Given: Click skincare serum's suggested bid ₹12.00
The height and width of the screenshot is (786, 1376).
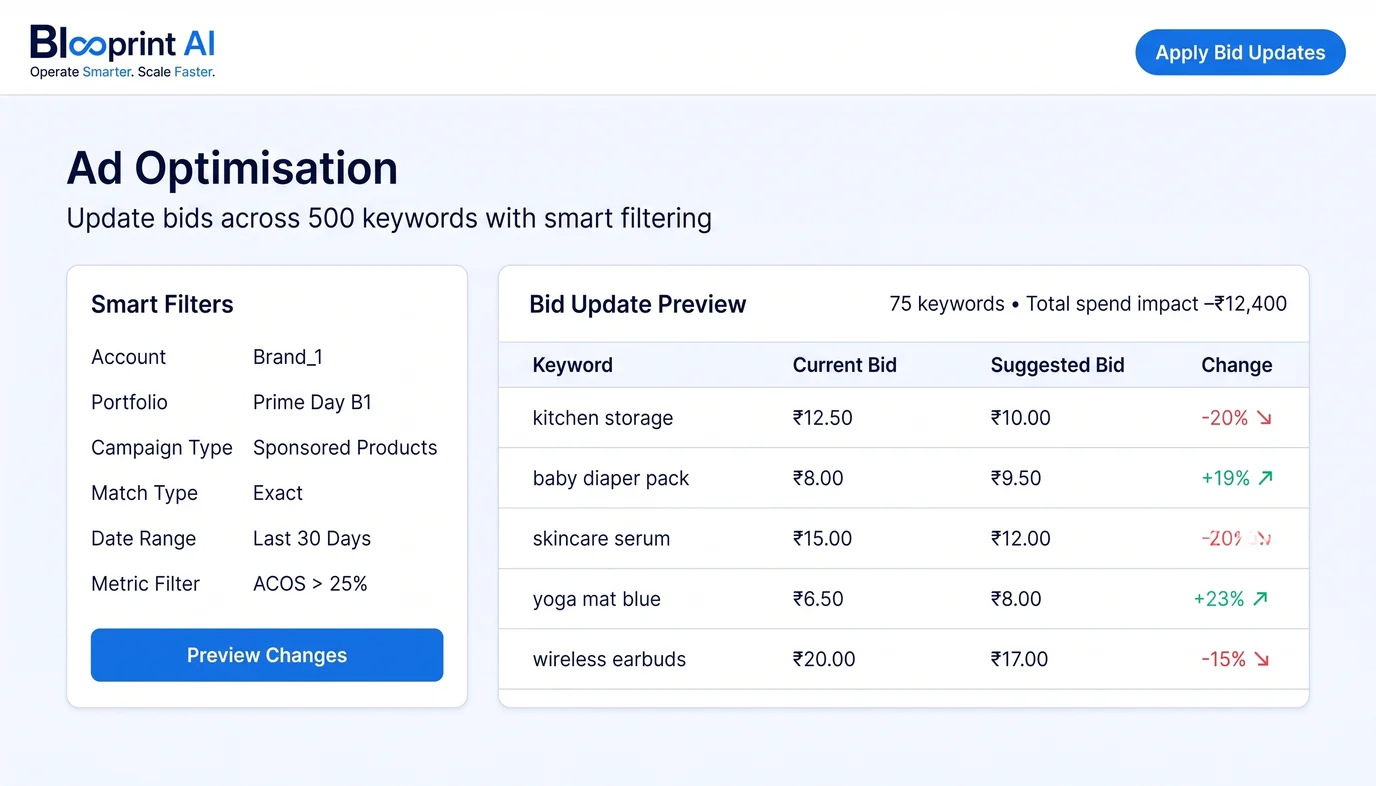Looking at the screenshot, I should 1021,538.
